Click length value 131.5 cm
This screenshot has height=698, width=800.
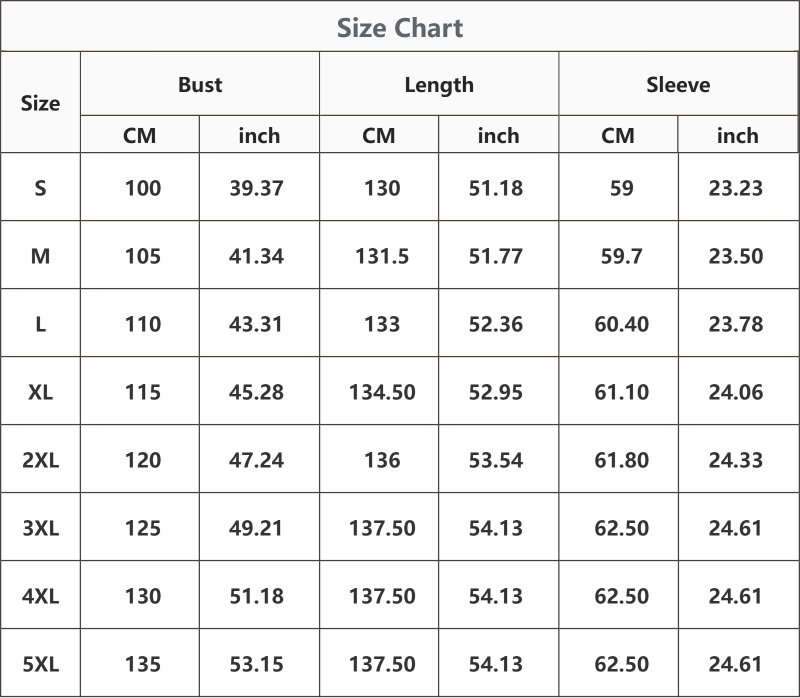click(x=382, y=256)
